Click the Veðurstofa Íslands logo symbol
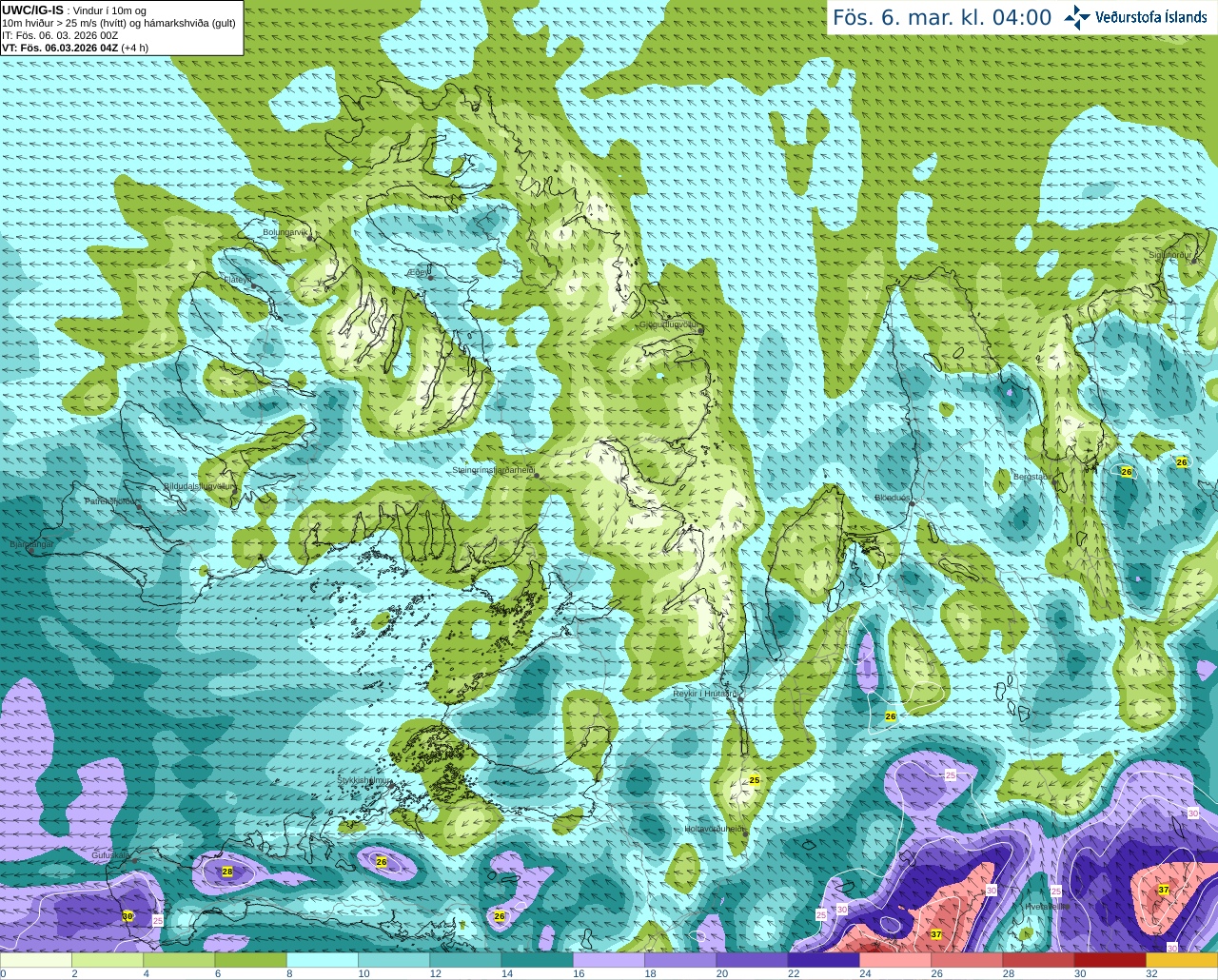 coord(1077,17)
